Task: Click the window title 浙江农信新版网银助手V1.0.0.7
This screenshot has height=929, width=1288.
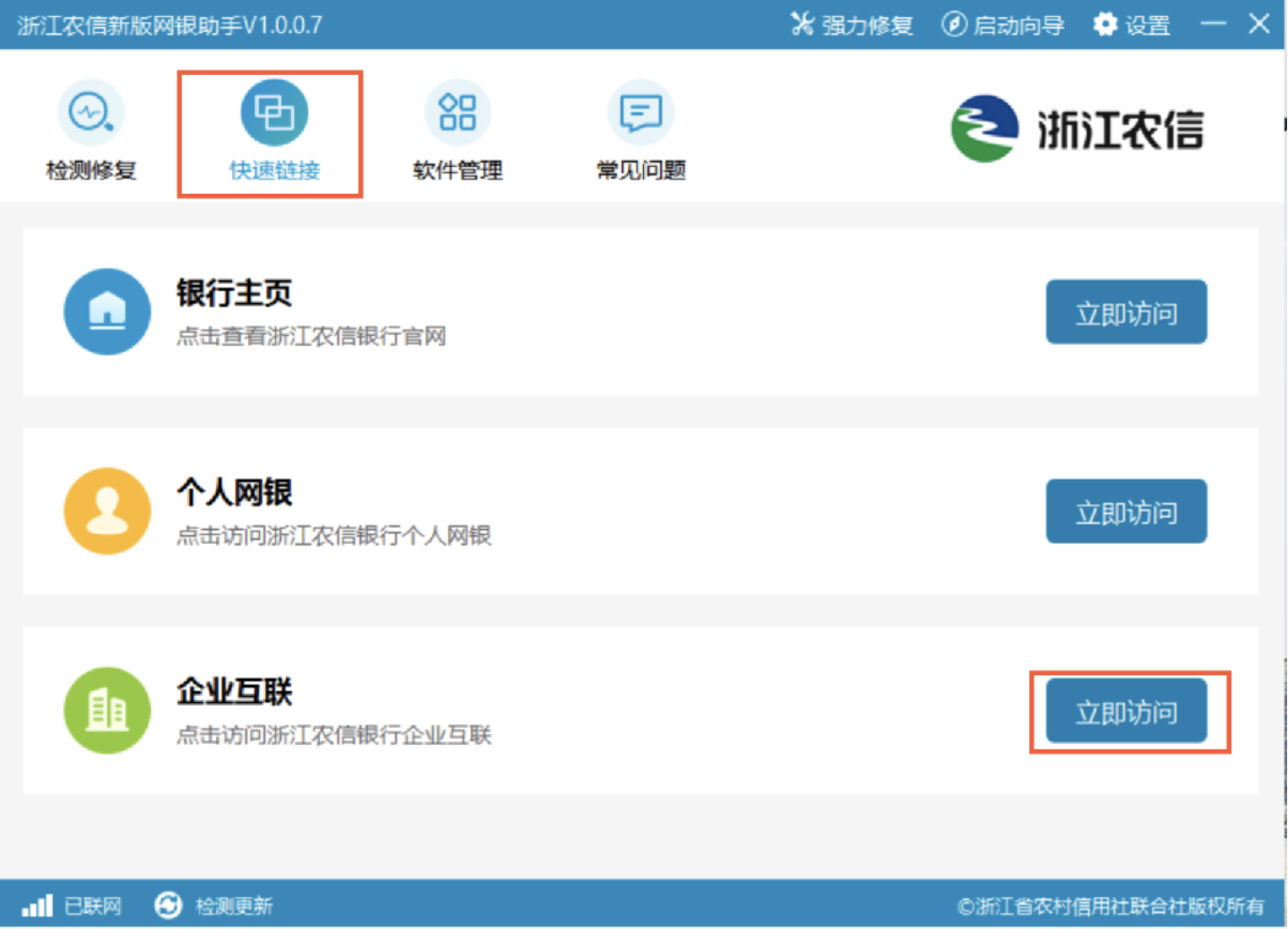Action: click(169, 25)
